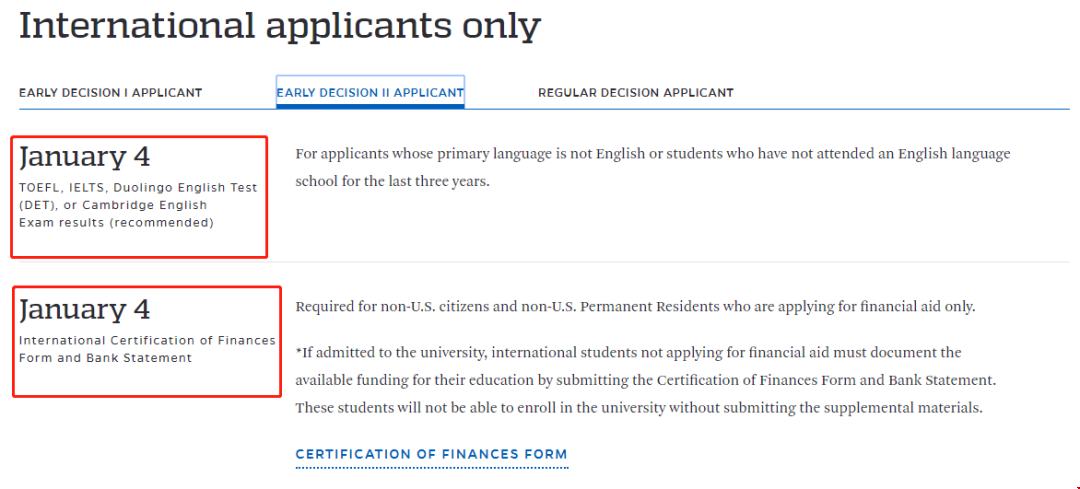Click the Form and Bank Statement label line

pos(105,358)
